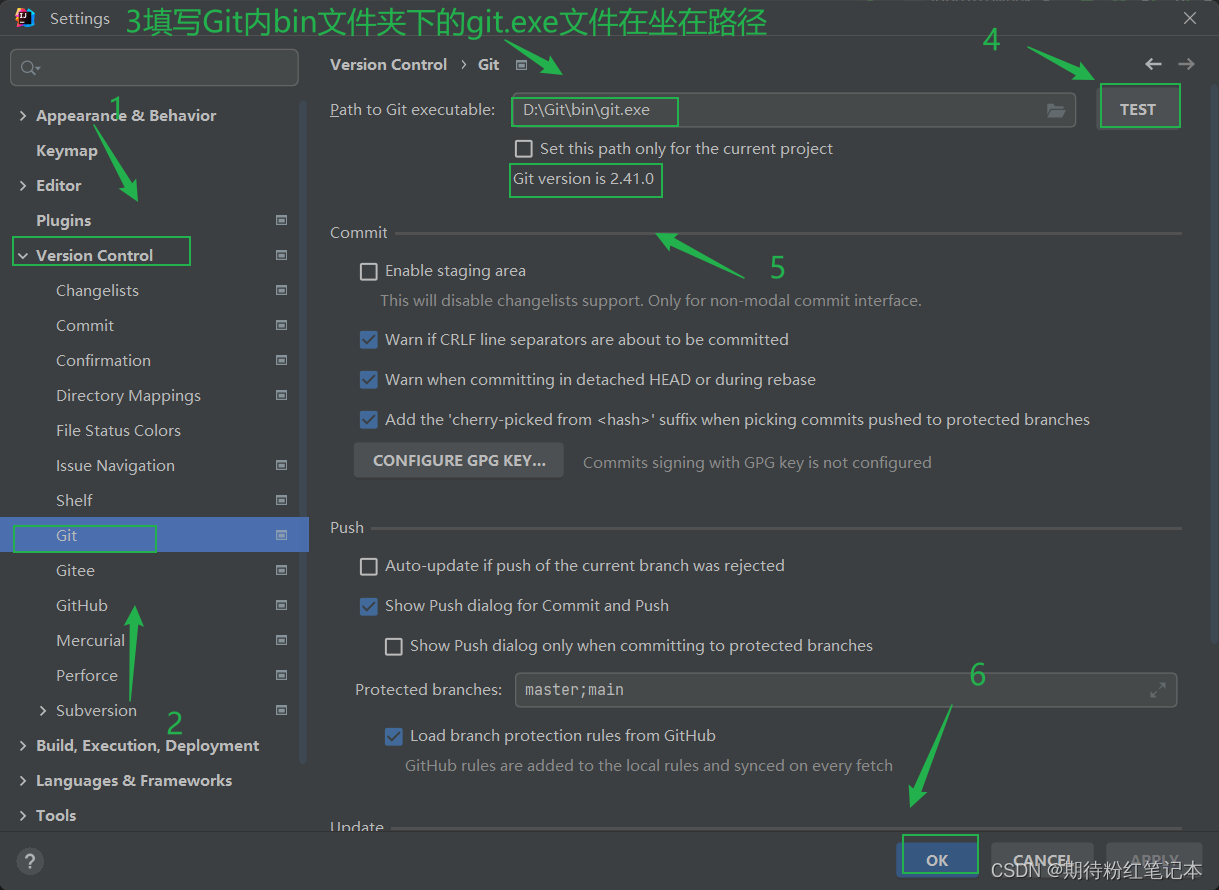This screenshot has width=1219, height=890.
Task: Expand the Editor section
Action: [x=23, y=186]
